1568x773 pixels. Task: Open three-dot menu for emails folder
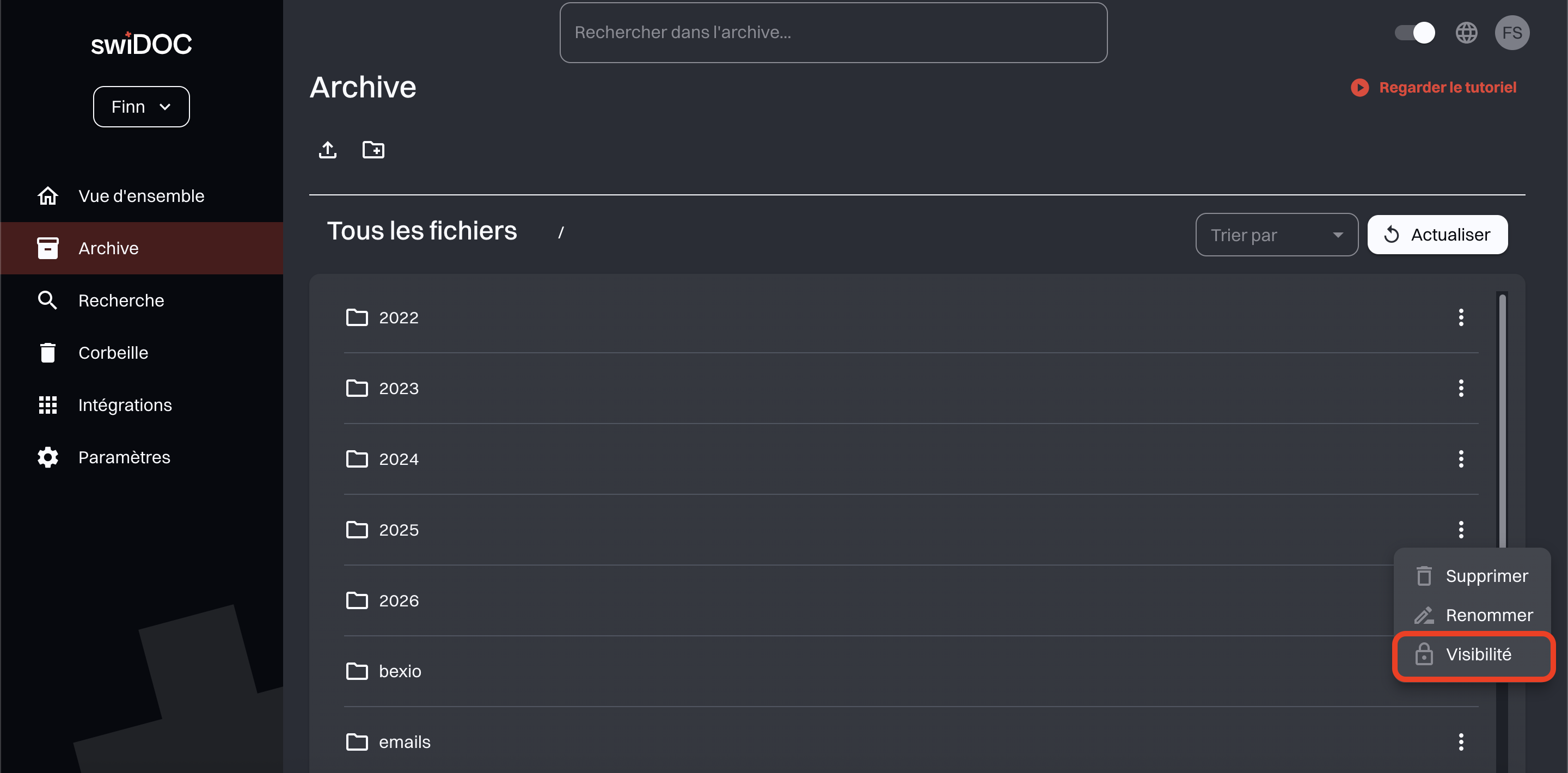point(1460,742)
